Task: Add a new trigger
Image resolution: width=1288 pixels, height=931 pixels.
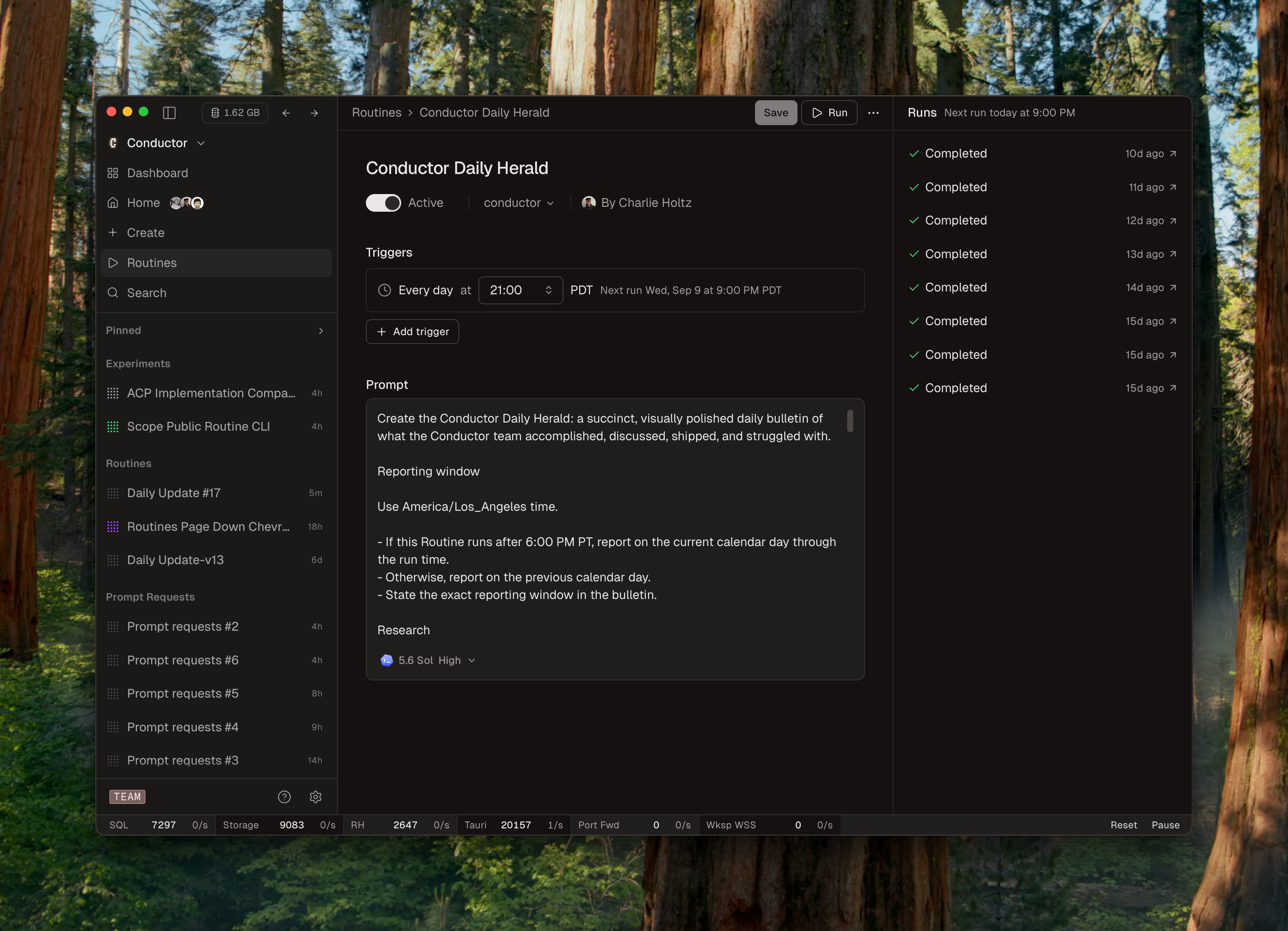Action: pos(412,332)
